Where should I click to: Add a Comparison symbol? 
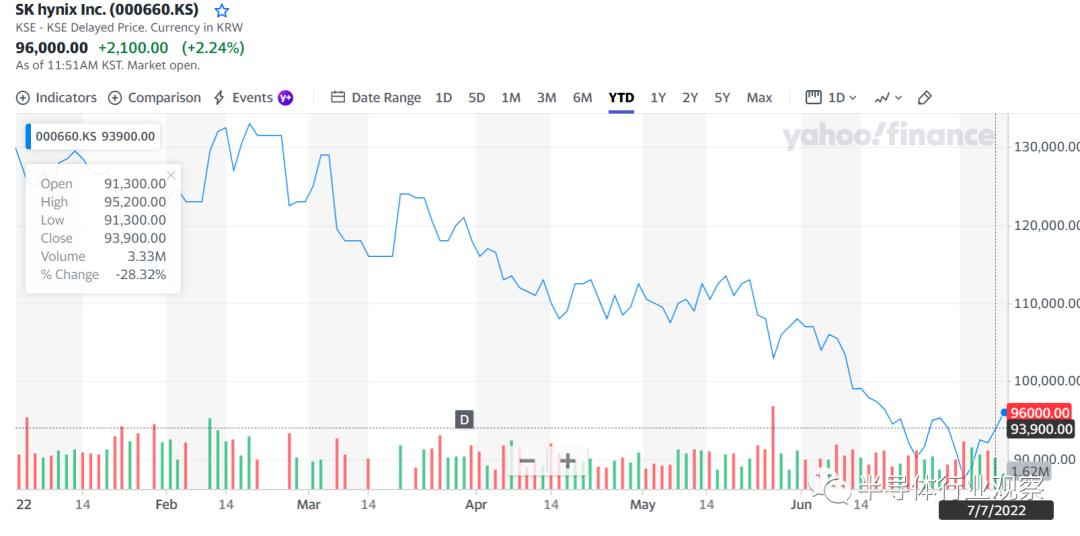[115, 98]
